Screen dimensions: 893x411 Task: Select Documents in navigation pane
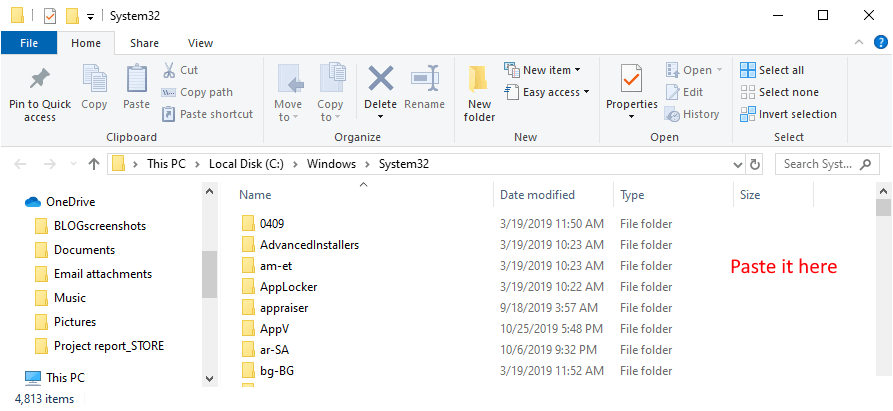tap(74, 250)
